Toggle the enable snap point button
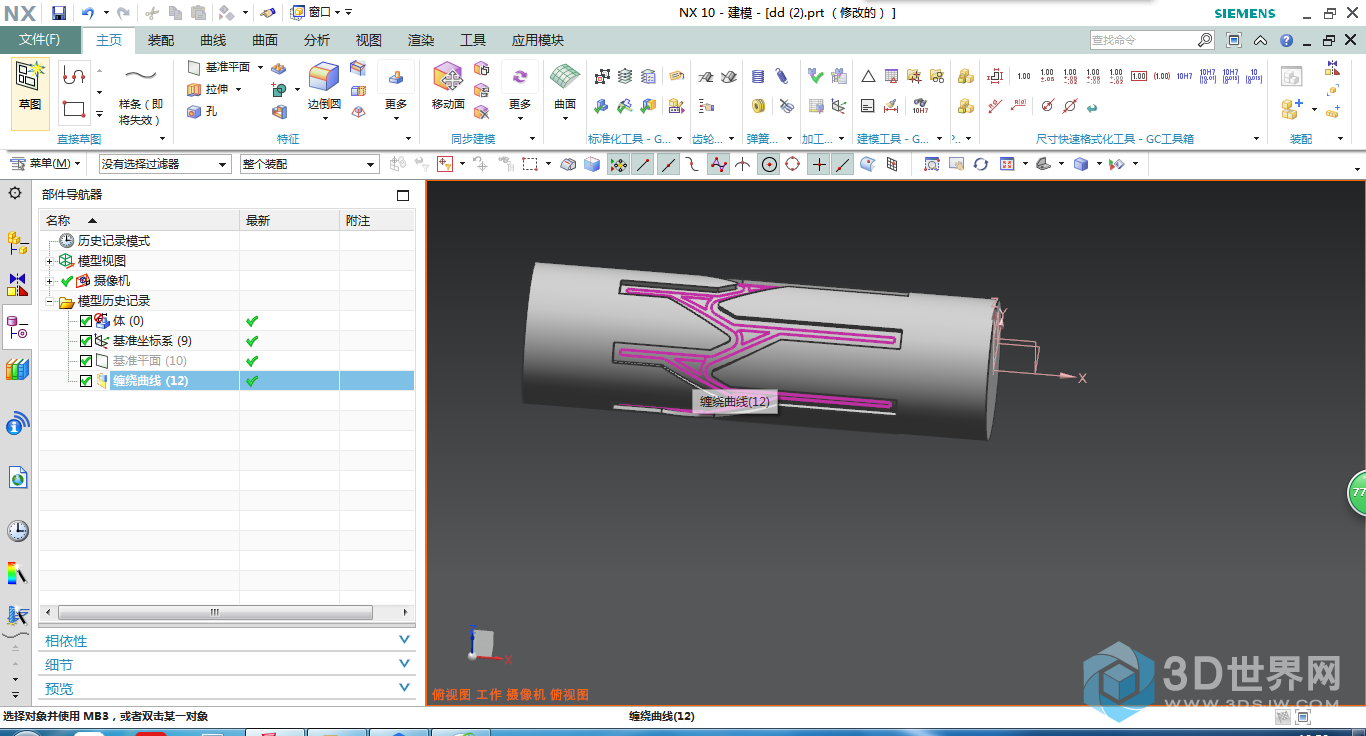 click(619, 164)
